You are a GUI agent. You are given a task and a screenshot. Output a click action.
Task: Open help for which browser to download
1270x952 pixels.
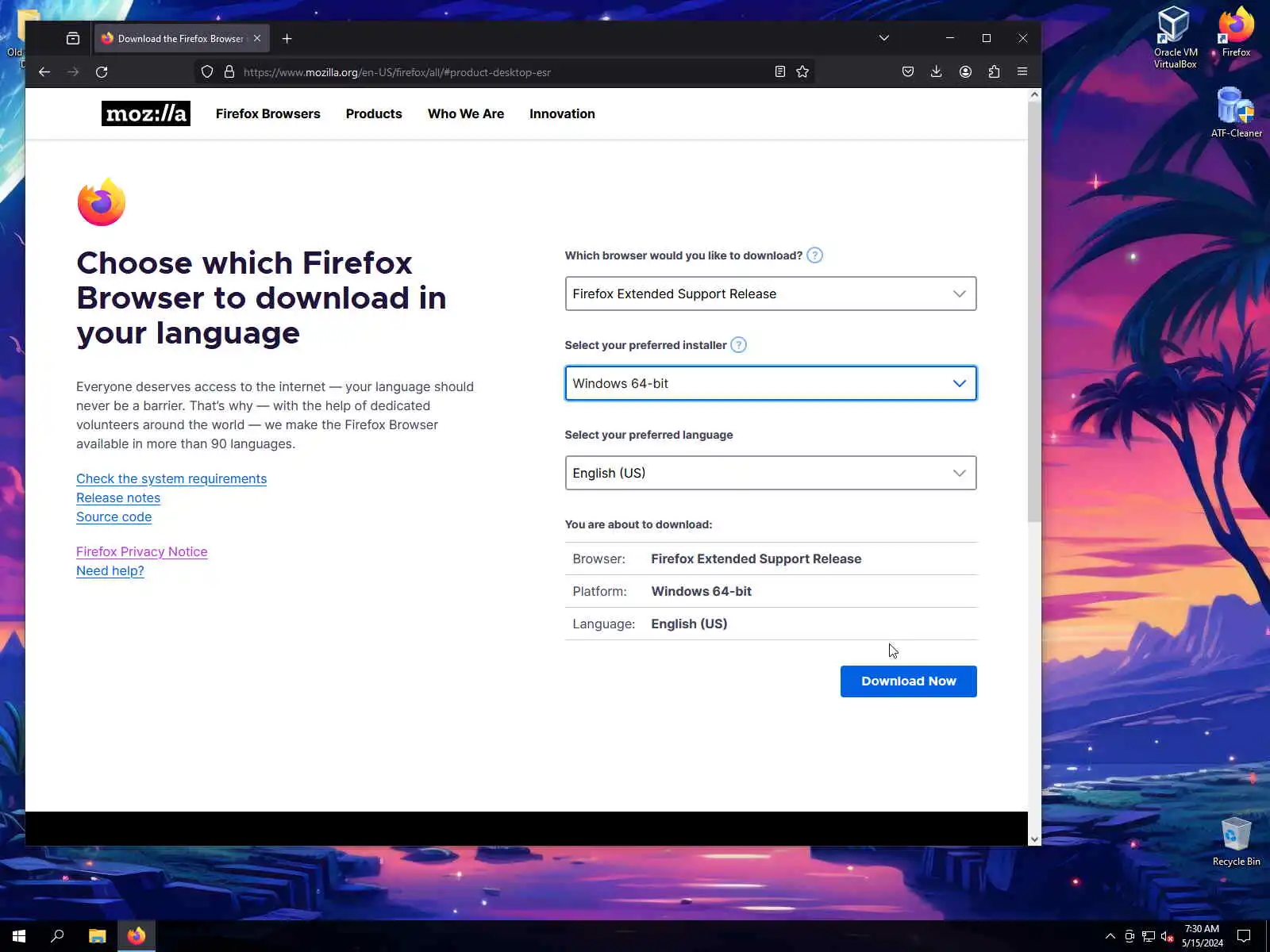pos(814,255)
